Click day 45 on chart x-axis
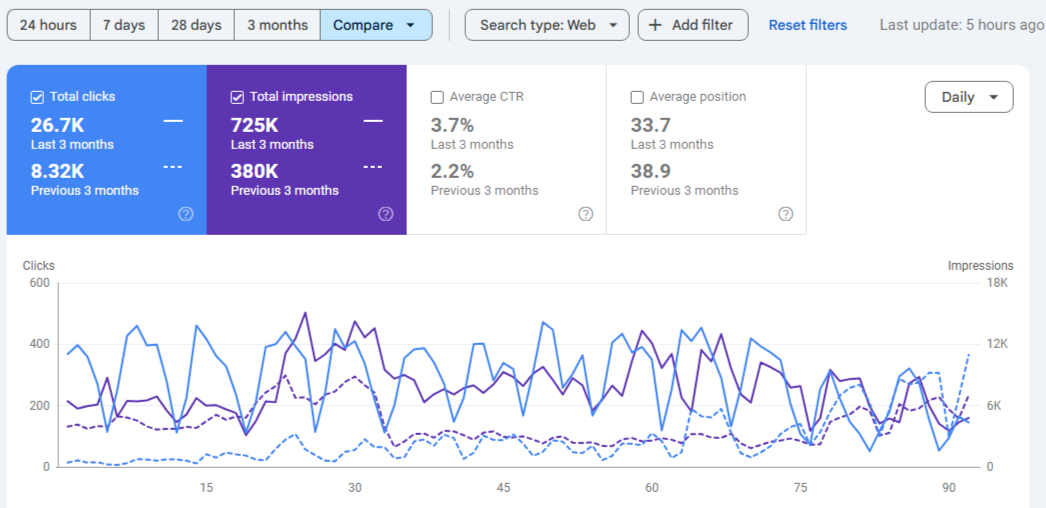 click(x=503, y=488)
